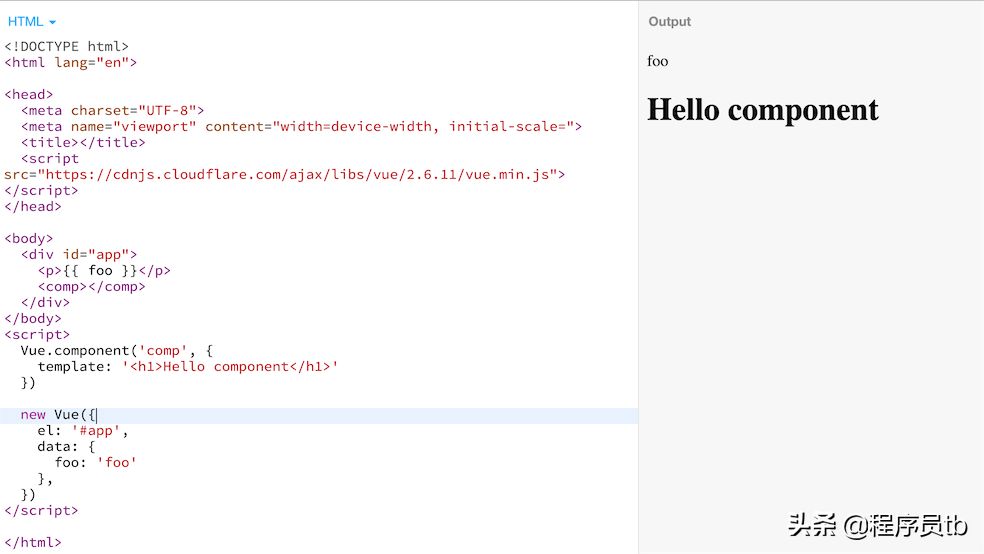Click the el: '#app' line

[x=83, y=430]
